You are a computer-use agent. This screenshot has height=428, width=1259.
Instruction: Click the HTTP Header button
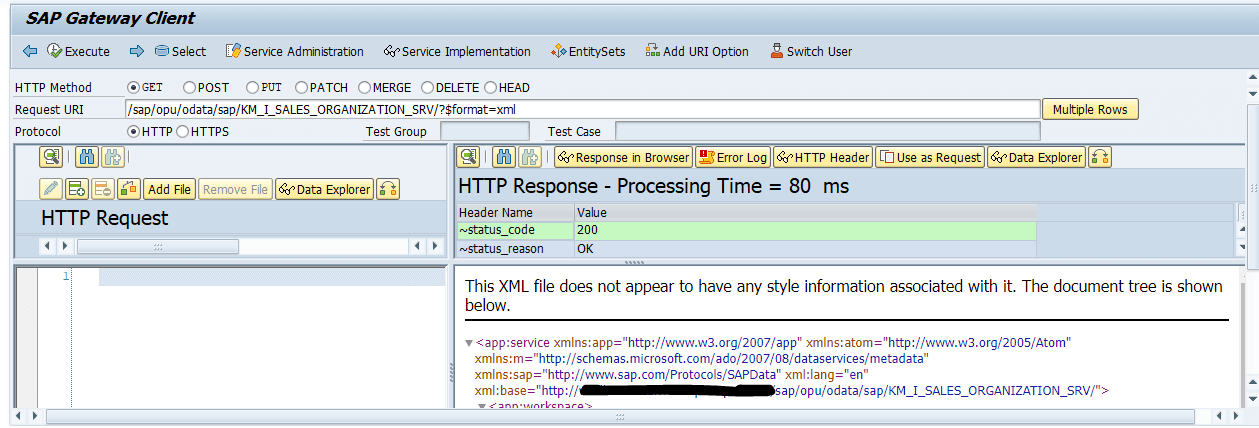coord(822,157)
